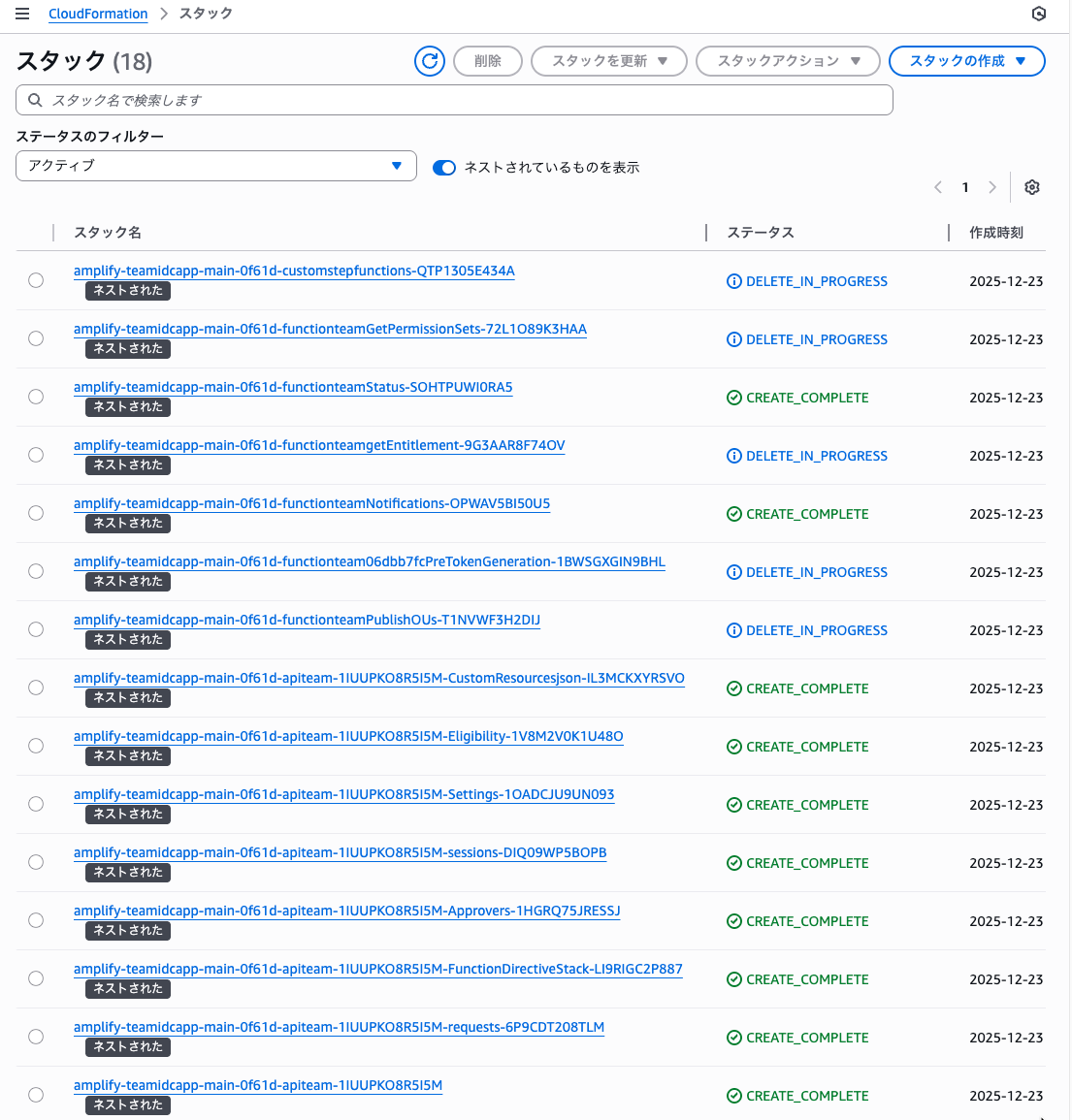Viewport: 1072px width, 1120px height.
Task: Open the functionteamNotifications stack link
Action: tap(311, 503)
